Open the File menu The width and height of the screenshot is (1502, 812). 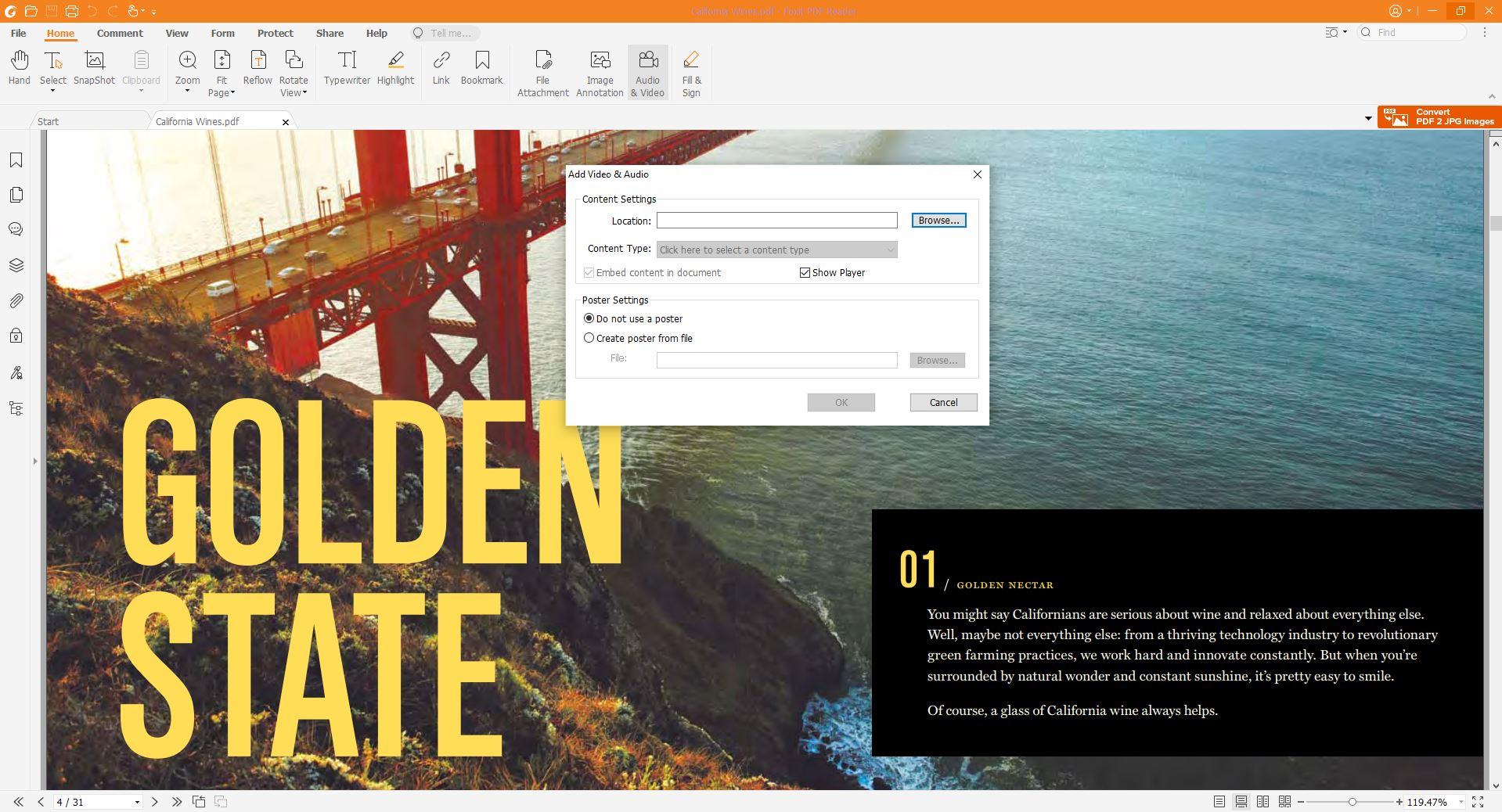click(18, 33)
